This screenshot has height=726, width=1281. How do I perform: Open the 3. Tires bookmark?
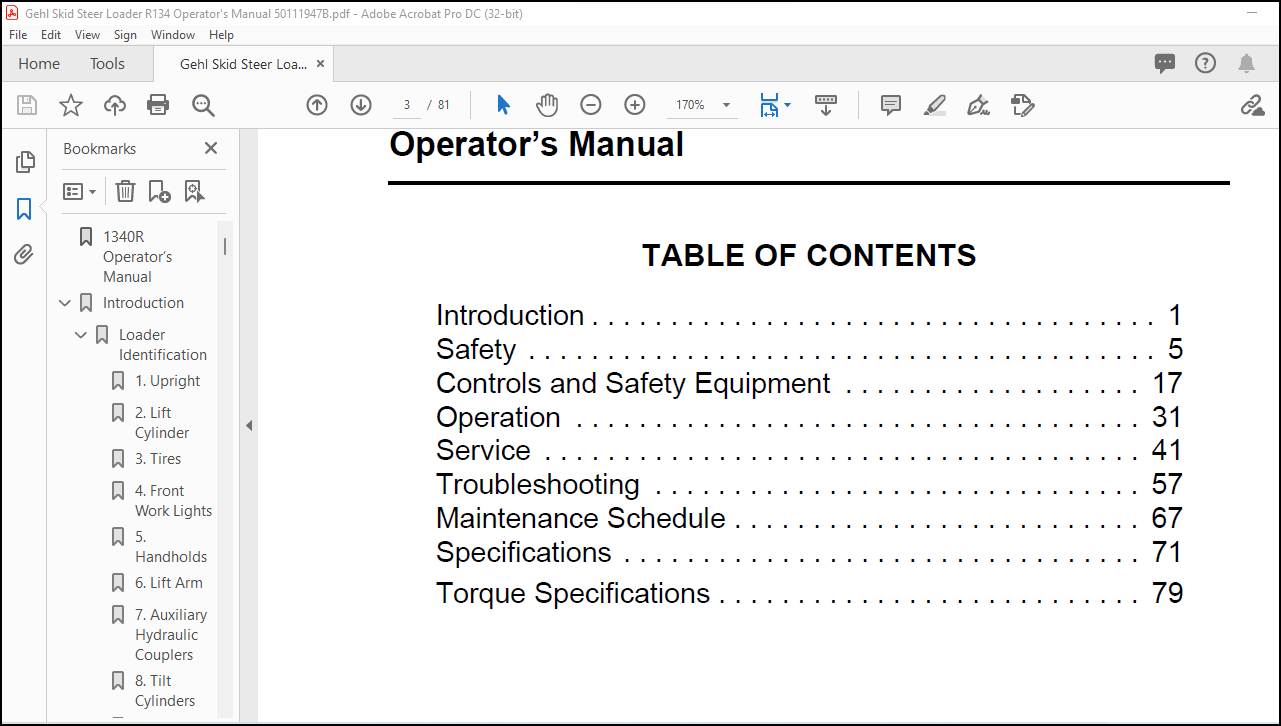pyautogui.click(x=158, y=459)
